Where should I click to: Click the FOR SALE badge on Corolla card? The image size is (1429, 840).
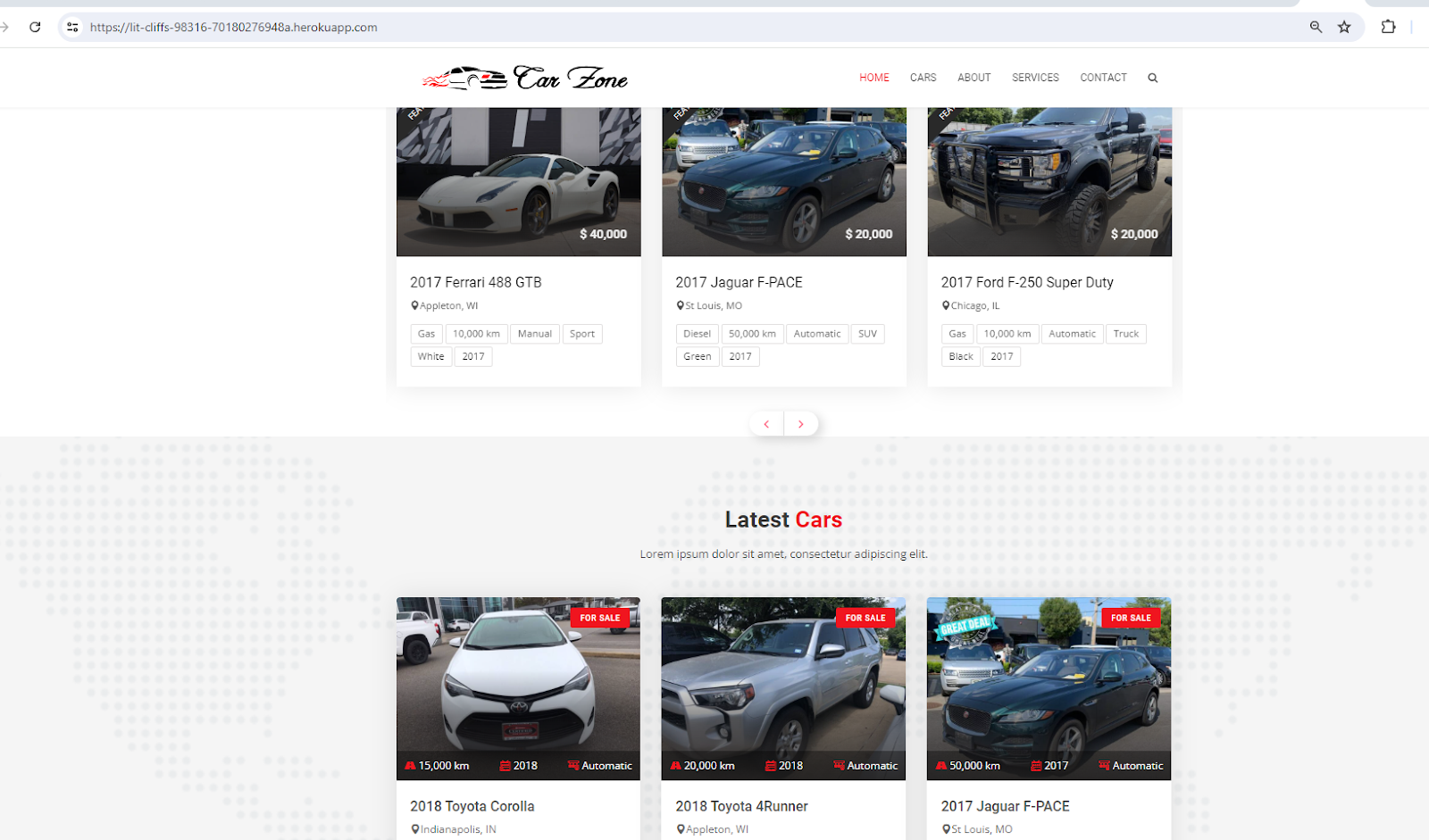pos(600,618)
